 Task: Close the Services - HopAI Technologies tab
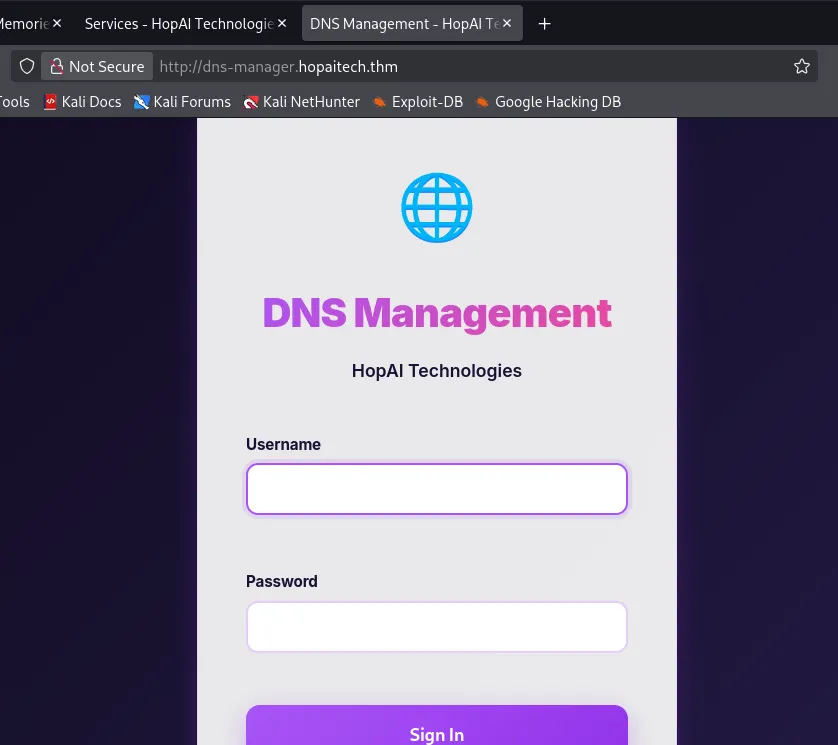click(x=282, y=24)
